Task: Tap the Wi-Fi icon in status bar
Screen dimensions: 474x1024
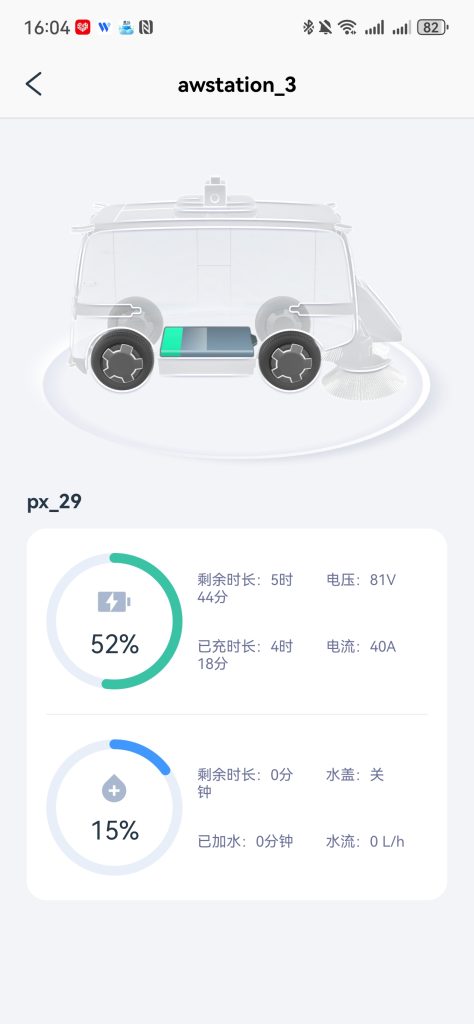Action: (x=347, y=27)
